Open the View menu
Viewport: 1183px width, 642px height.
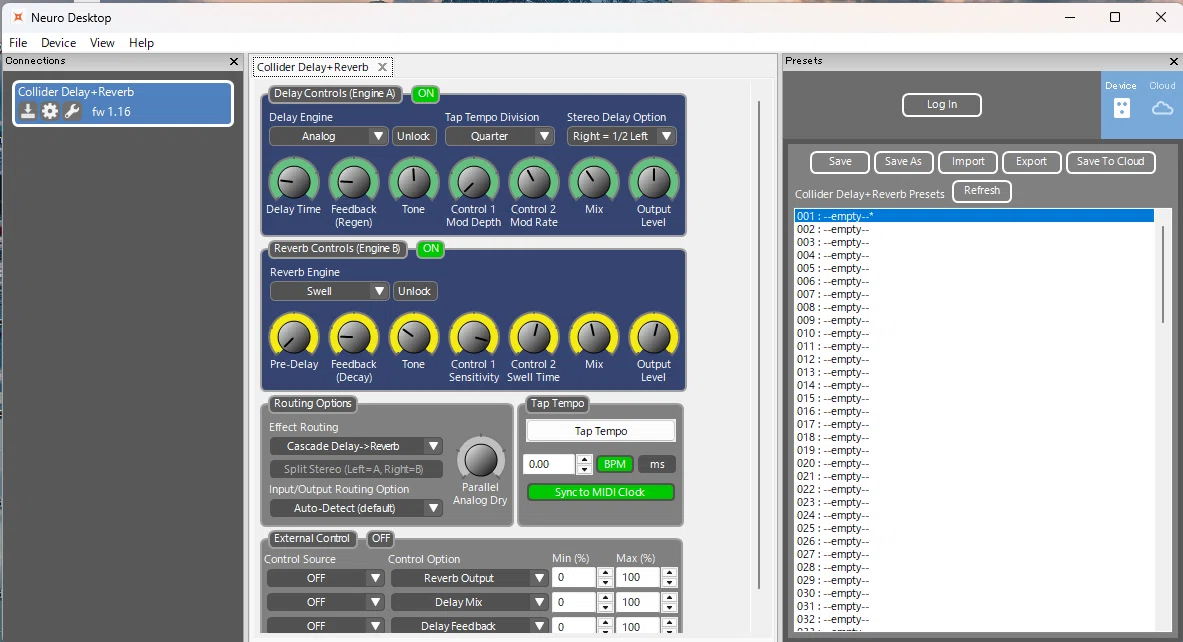tap(102, 43)
